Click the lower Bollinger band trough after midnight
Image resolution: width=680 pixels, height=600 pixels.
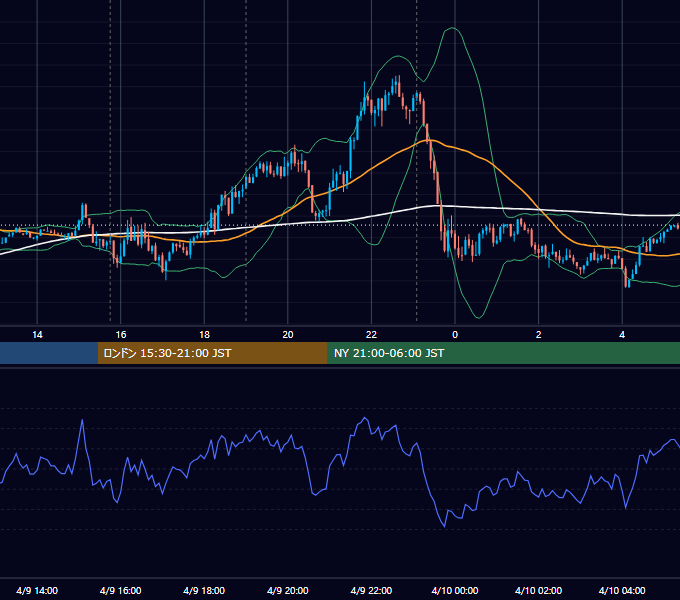[478, 317]
